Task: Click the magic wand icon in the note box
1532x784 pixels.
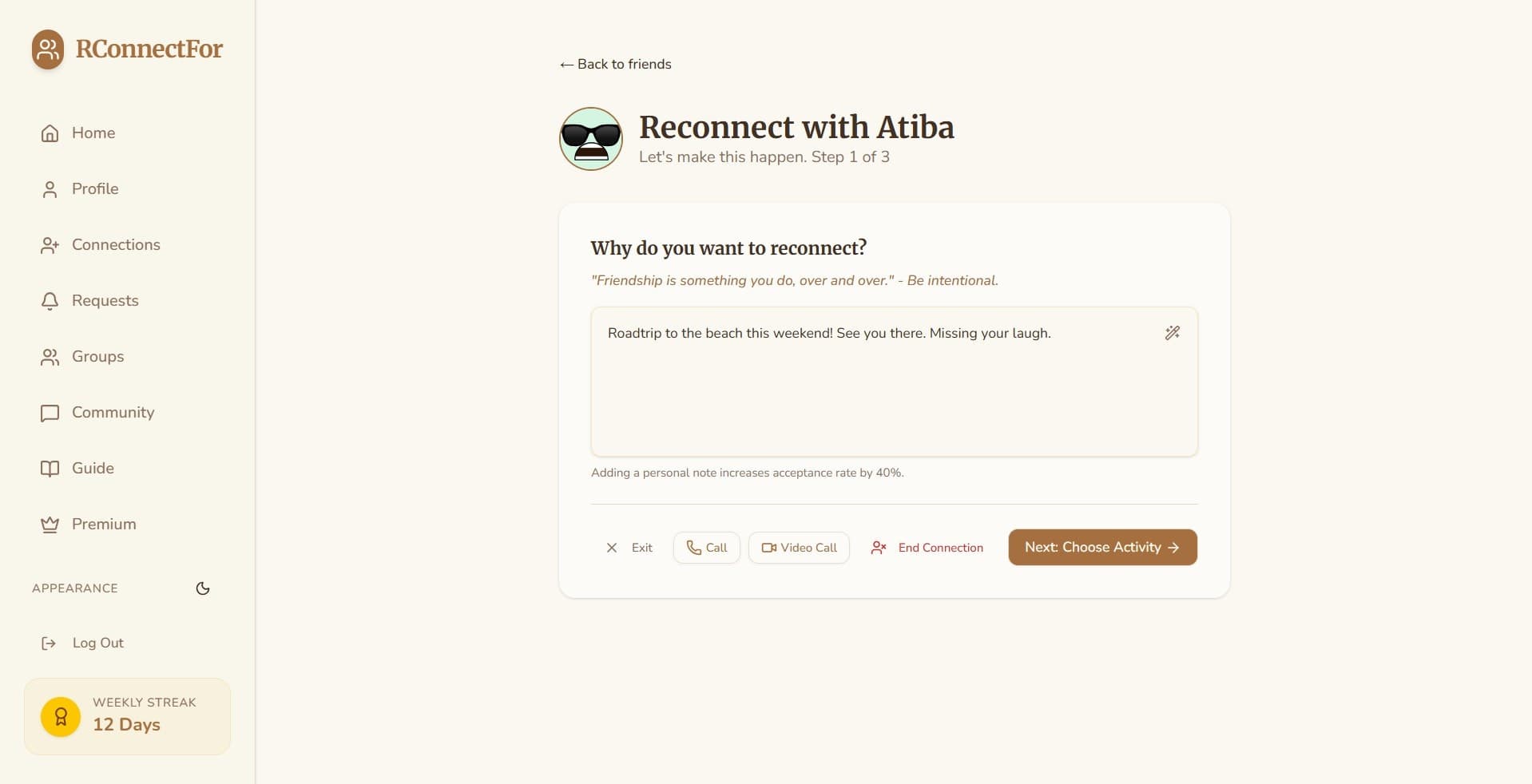Action: [1172, 333]
